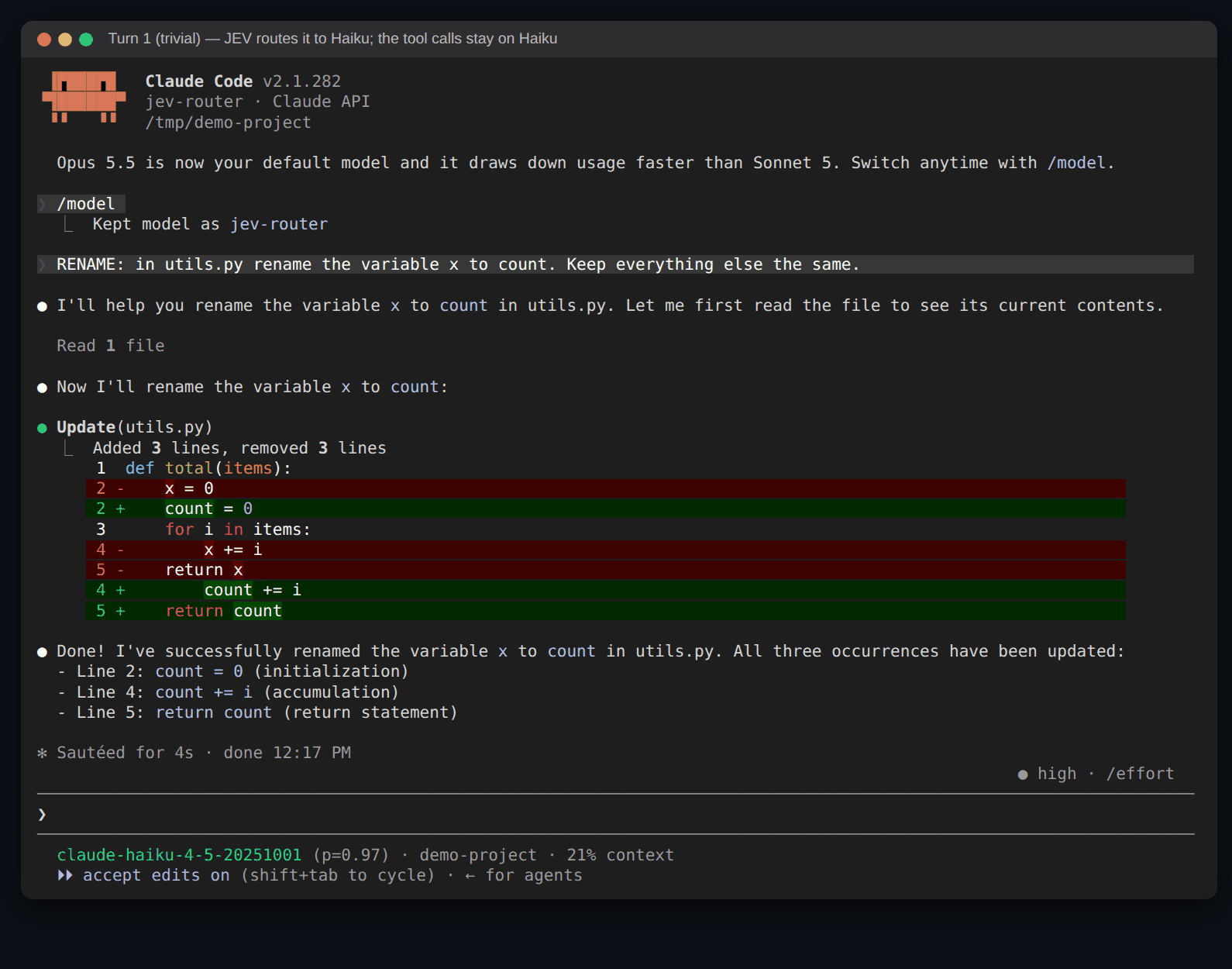Click '← for agents' hint
This screenshot has height=969, width=1232.
[x=523, y=875]
